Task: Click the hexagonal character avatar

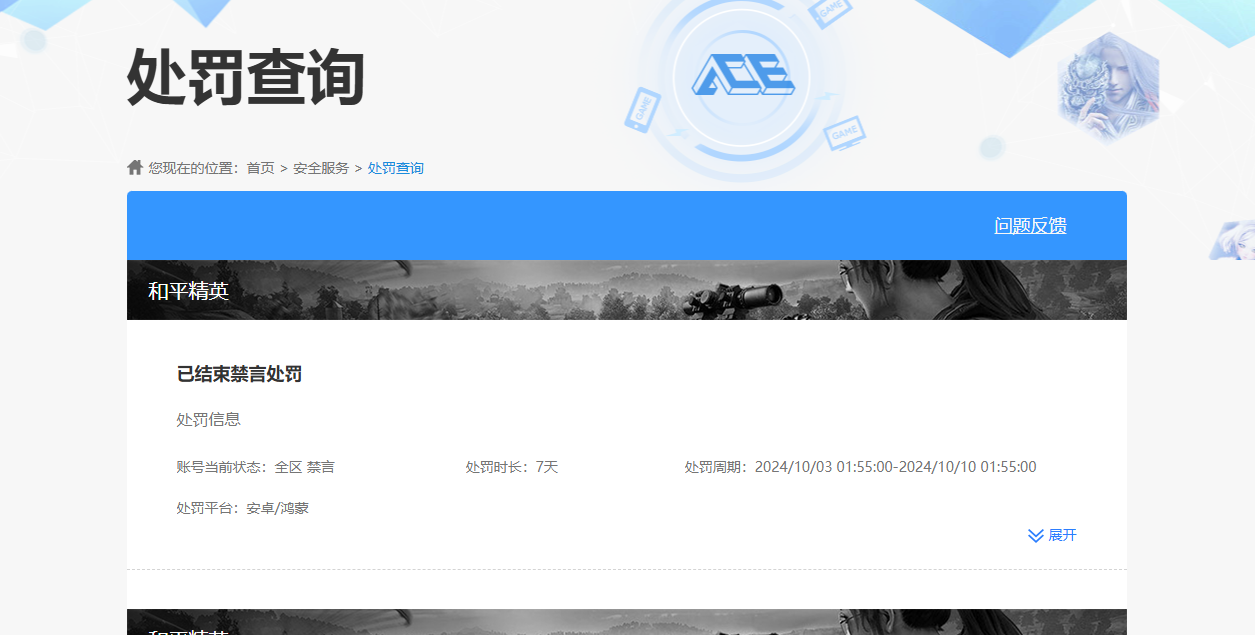Action: (x=1108, y=85)
